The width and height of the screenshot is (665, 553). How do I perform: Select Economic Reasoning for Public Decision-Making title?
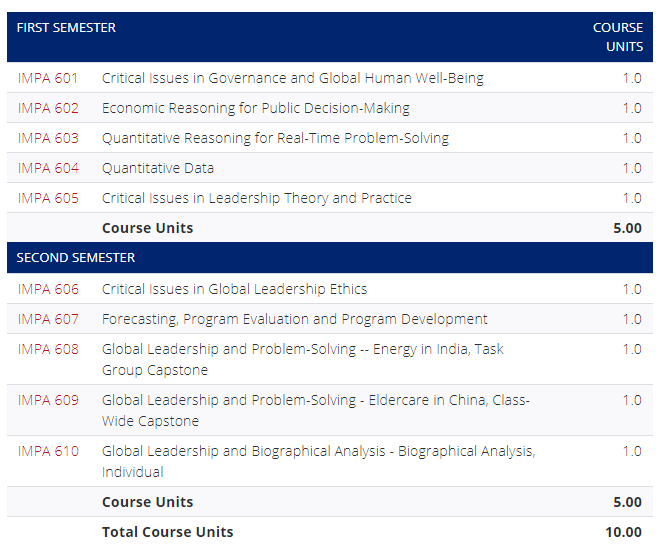tap(256, 109)
